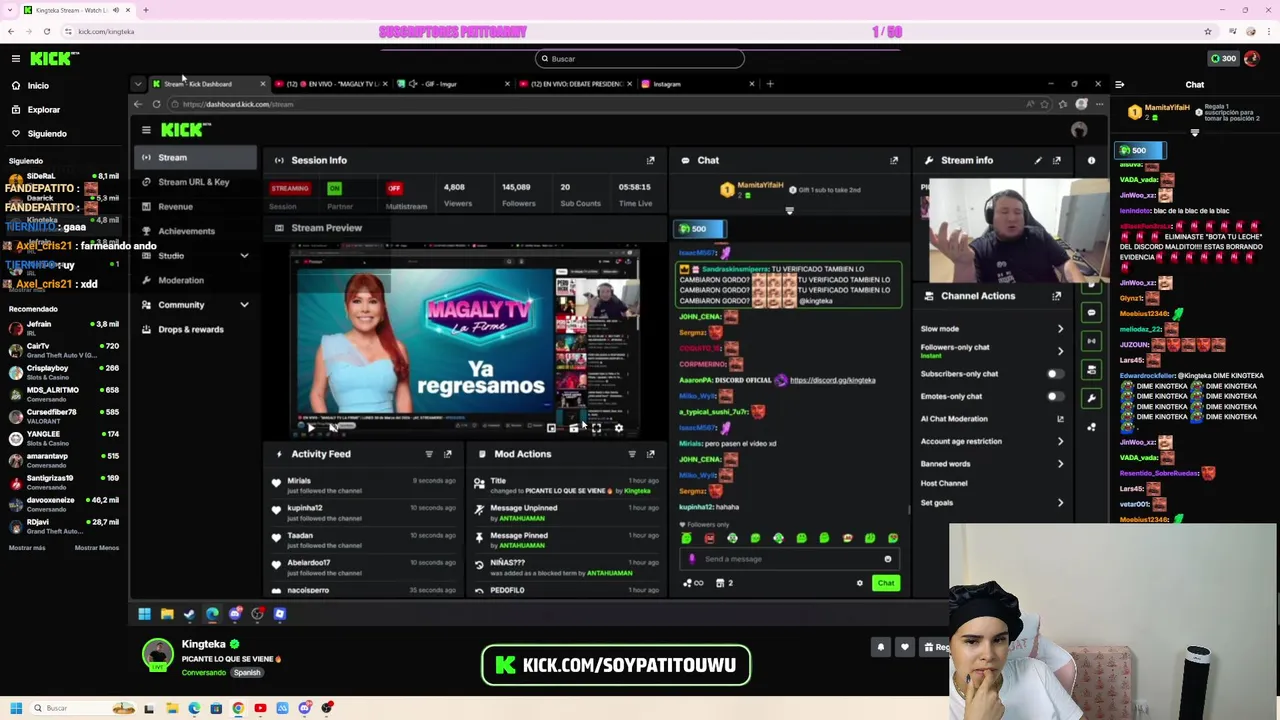Open the discord.gg/kingteka link in chat

(832, 380)
